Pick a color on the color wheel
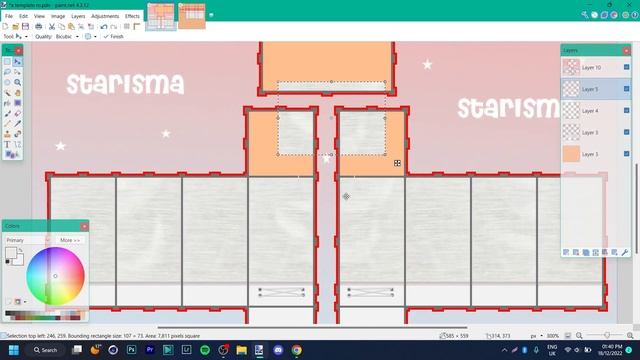640x360 pixels. click(x=56, y=276)
